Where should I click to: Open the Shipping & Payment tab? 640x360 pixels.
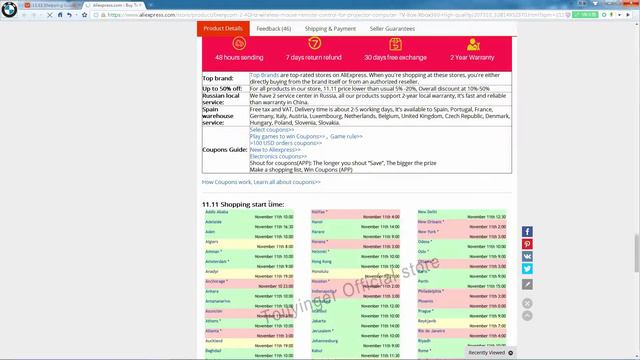tap(330, 29)
